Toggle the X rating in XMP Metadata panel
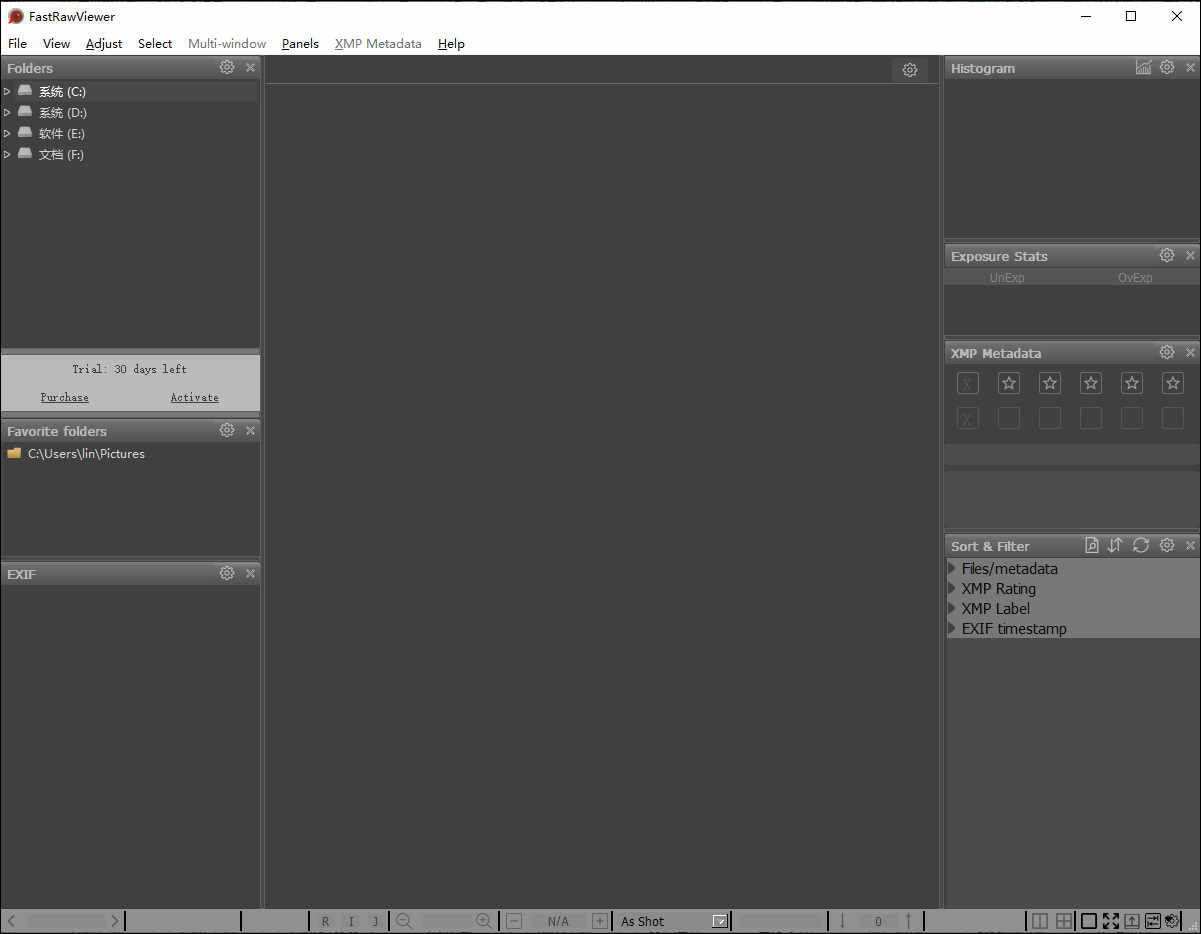1201x934 pixels. [x=967, y=383]
